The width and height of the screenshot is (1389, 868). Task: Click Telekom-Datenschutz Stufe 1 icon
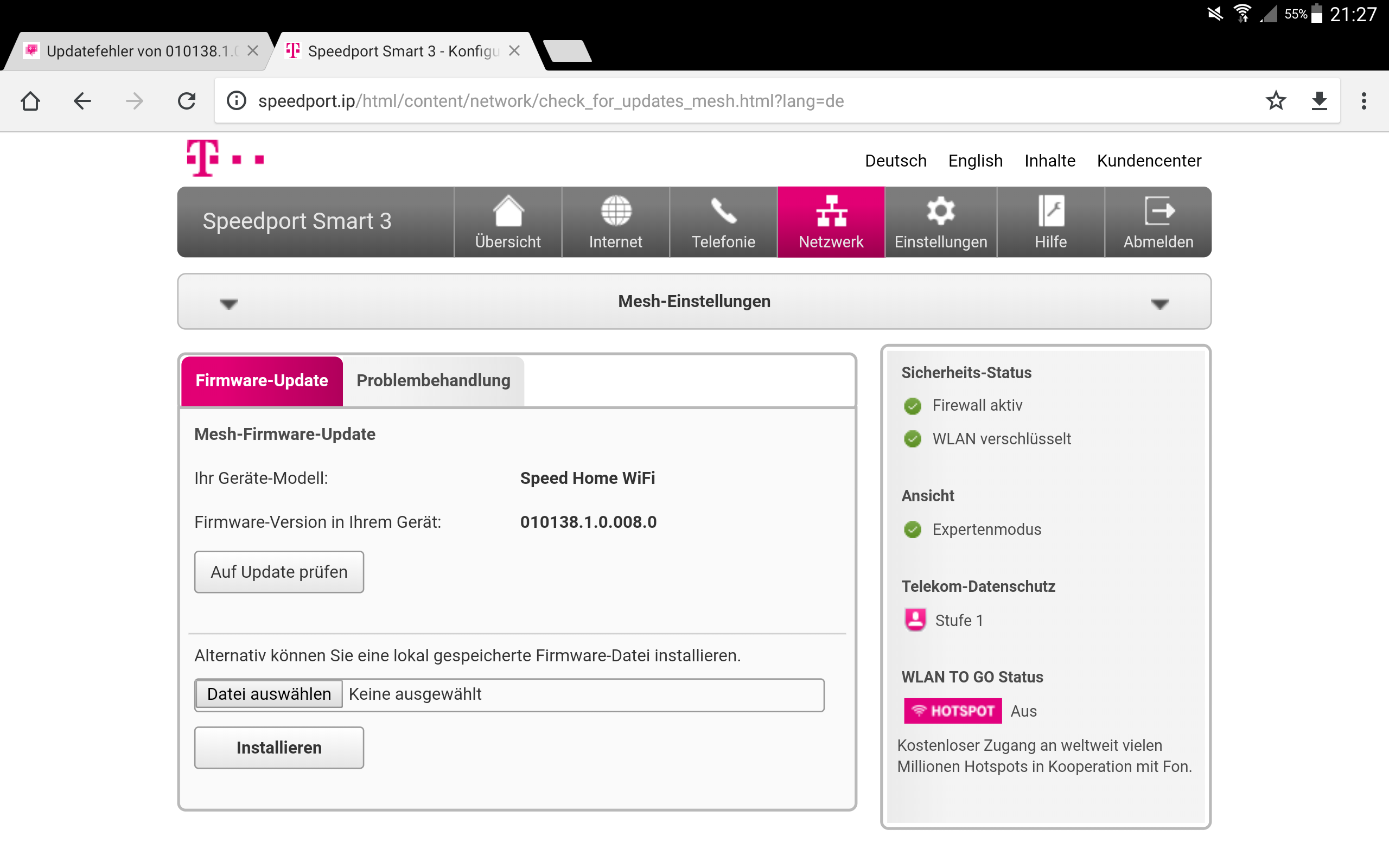[915, 620]
